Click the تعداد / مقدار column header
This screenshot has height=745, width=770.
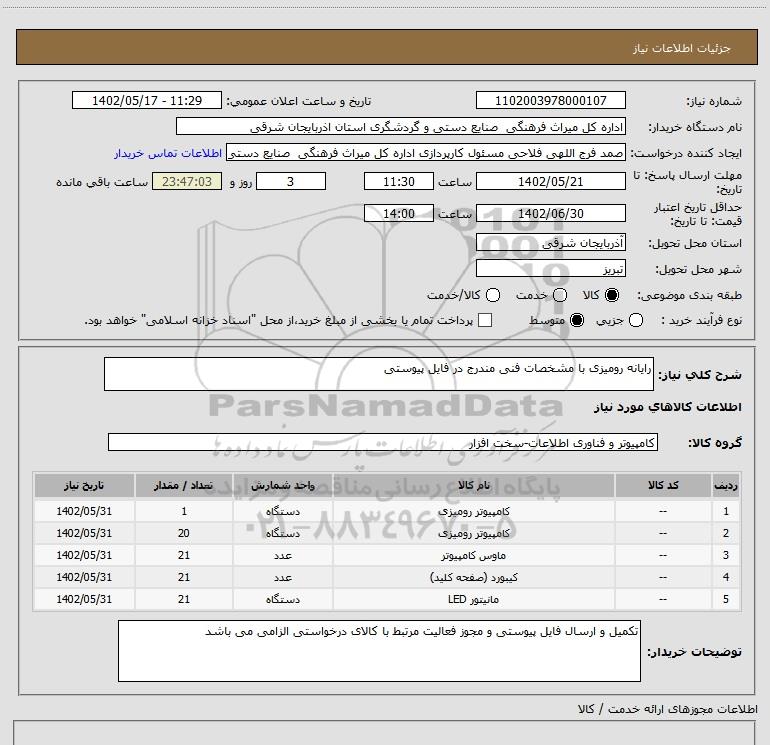[184, 485]
